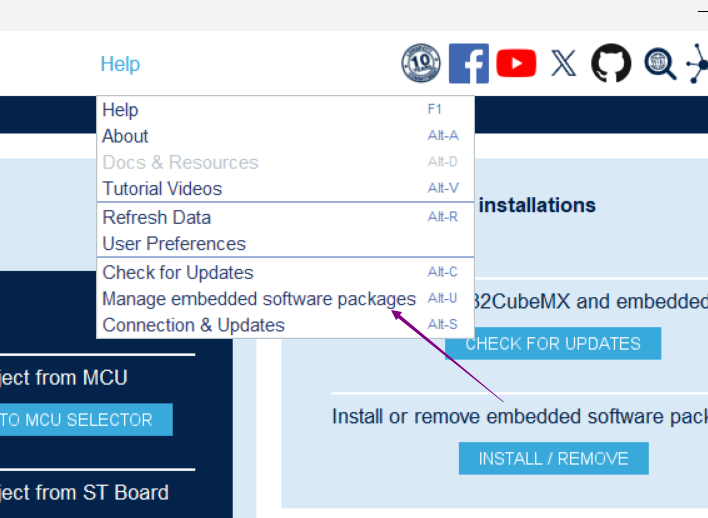
Task: Click 'Install or remove embedded software' text
Action: [520, 416]
